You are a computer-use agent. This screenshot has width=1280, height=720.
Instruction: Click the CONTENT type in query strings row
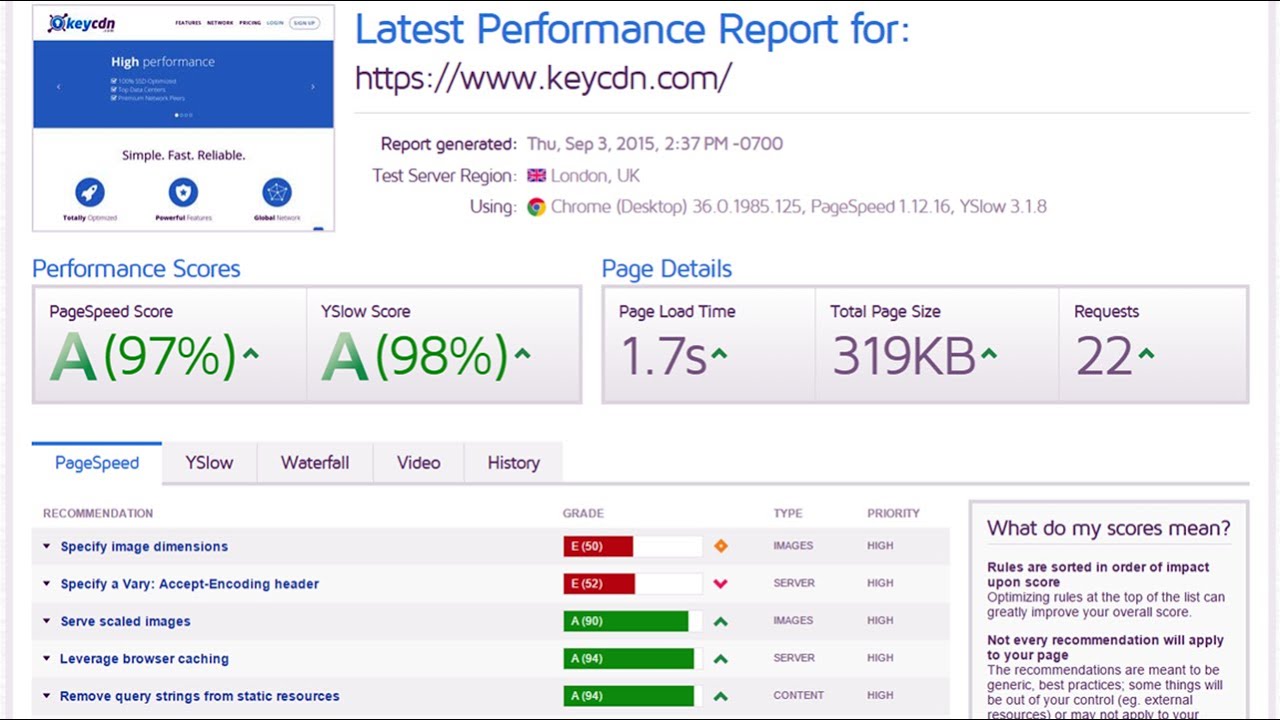point(799,695)
